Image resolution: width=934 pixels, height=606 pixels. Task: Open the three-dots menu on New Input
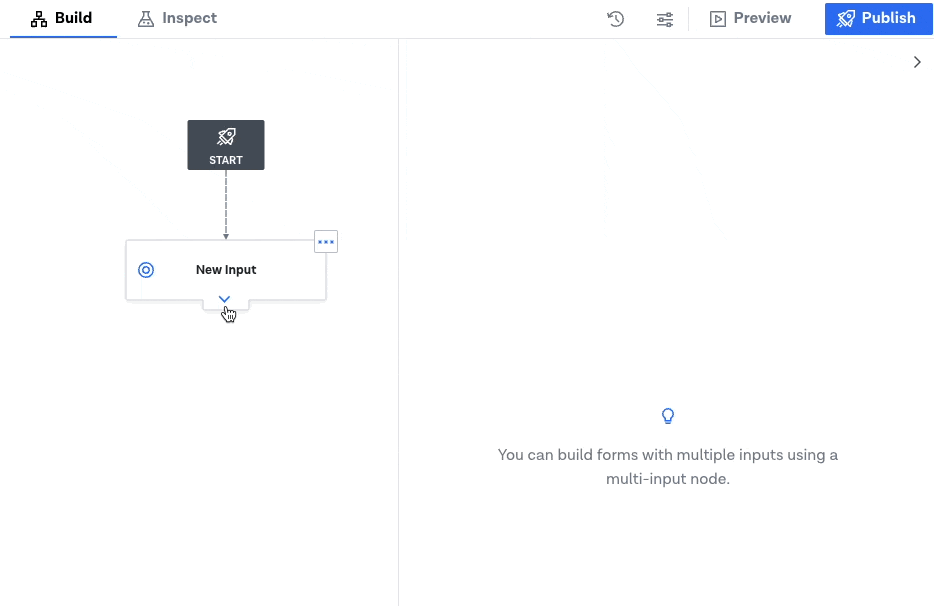coord(326,241)
